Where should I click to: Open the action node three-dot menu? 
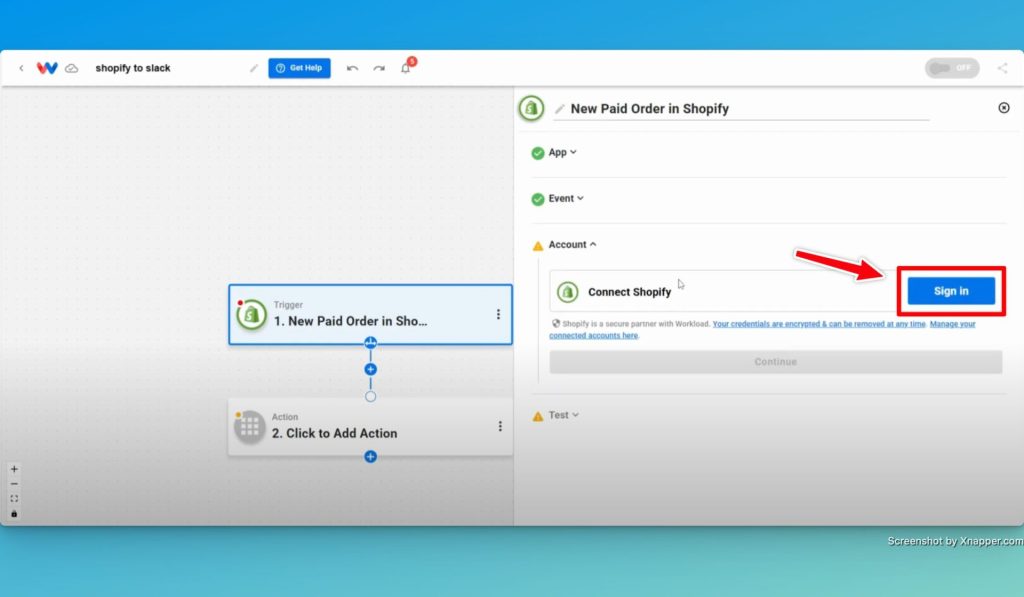tap(500, 426)
